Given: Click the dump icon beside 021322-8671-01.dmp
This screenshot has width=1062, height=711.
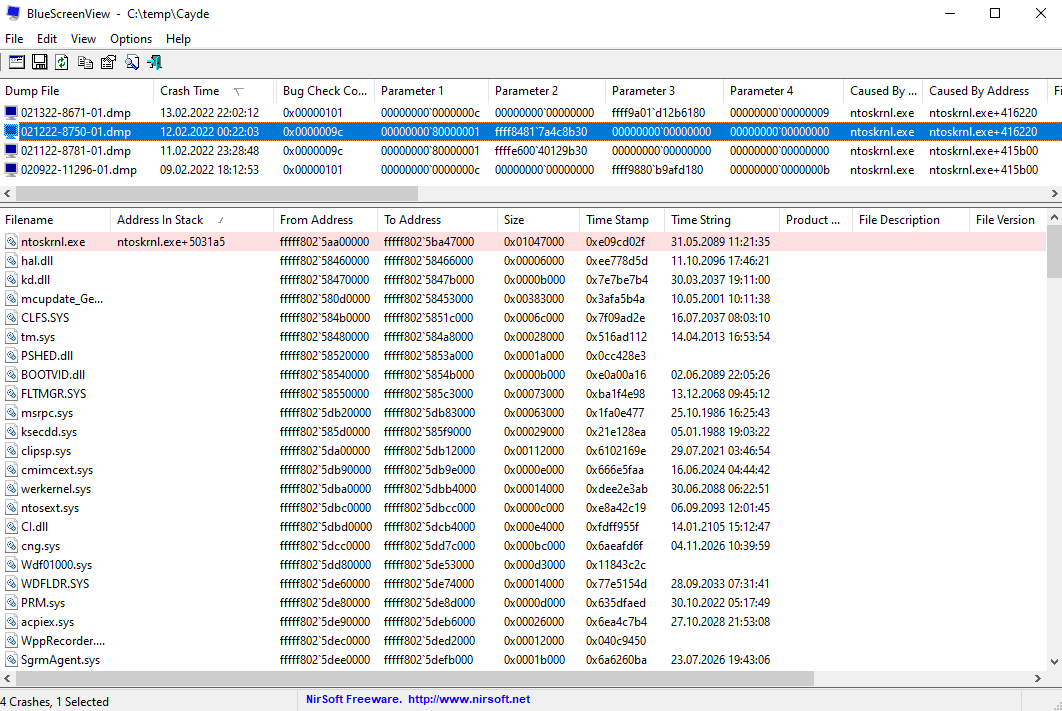Looking at the screenshot, I should pyautogui.click(x=11, y=112).
